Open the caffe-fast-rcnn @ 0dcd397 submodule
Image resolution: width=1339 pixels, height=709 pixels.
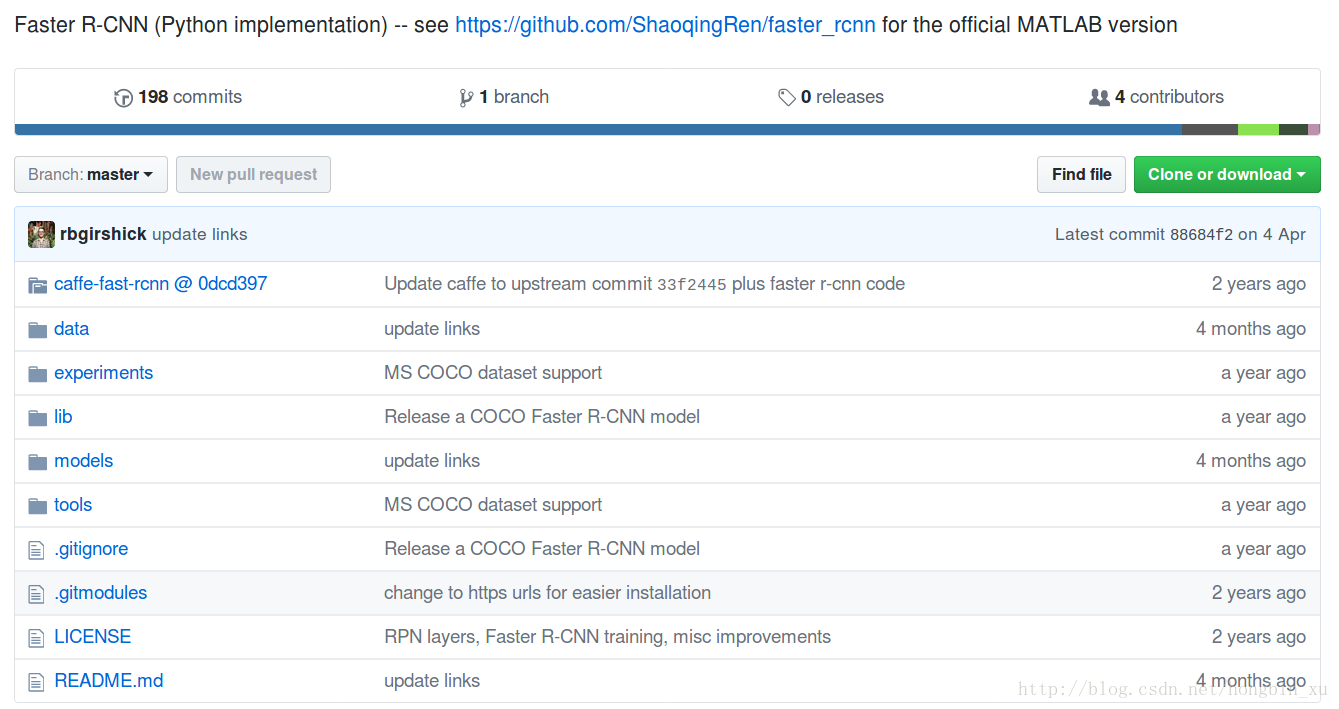tap(161, 284)
